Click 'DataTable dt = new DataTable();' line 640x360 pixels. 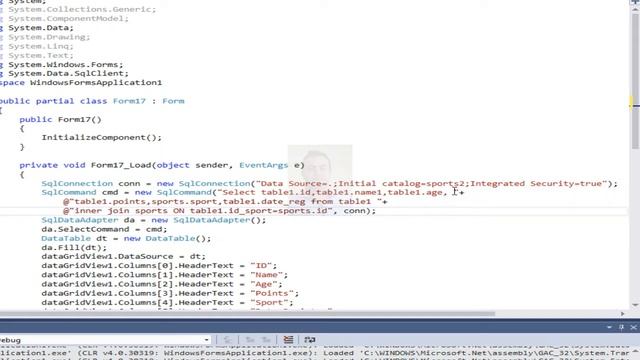pyautogui.click(x=126, y=239)
